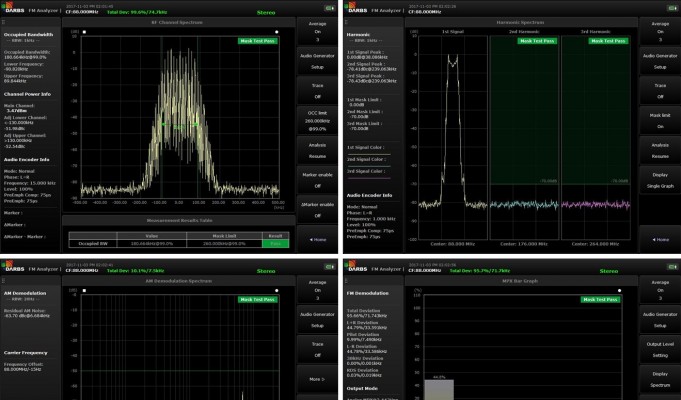Open Output Level Setting in MPX screen
This screenshot has height=400, width=681.
(660, 350)
